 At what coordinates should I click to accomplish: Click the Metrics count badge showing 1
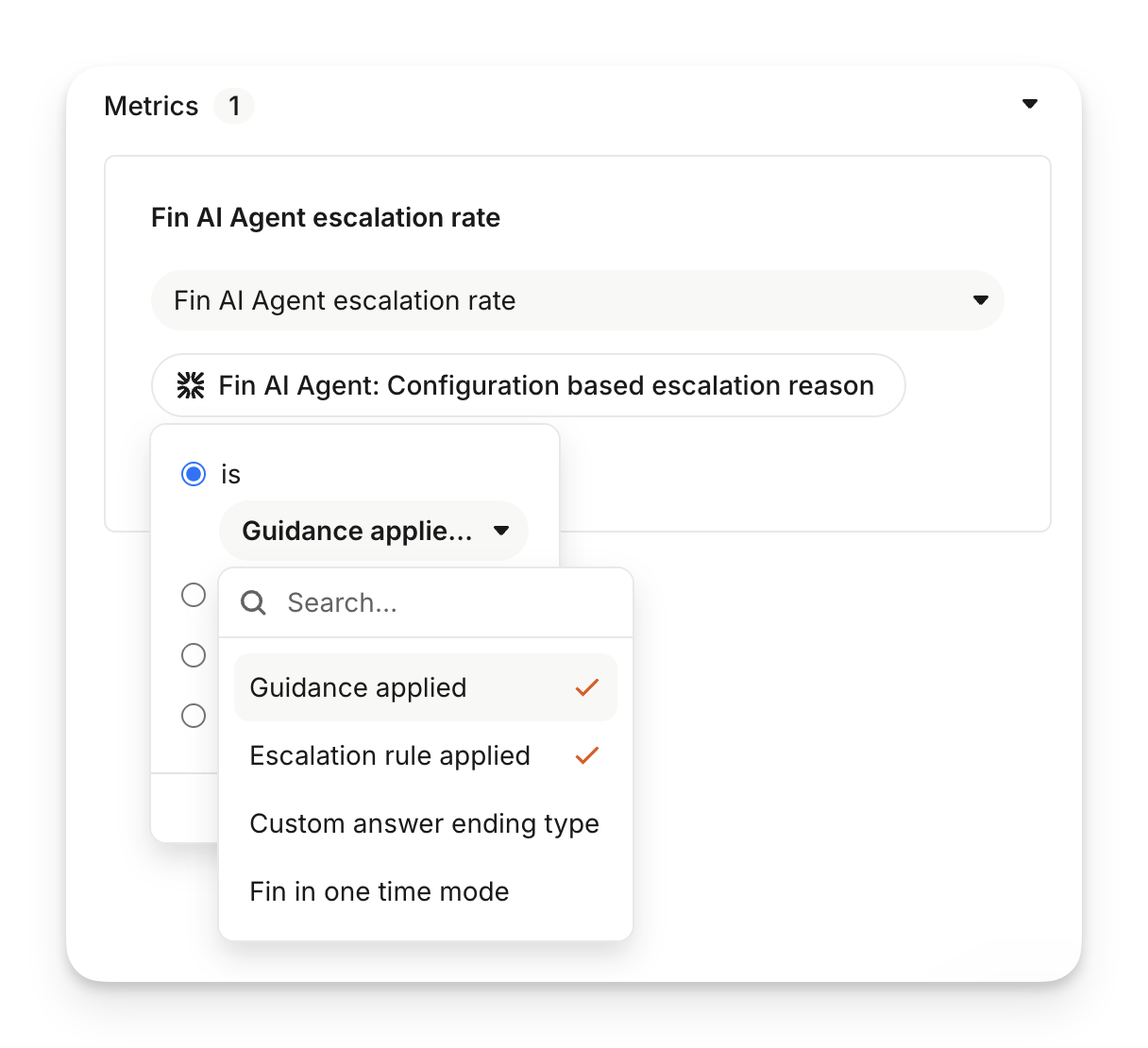[234, 106]
